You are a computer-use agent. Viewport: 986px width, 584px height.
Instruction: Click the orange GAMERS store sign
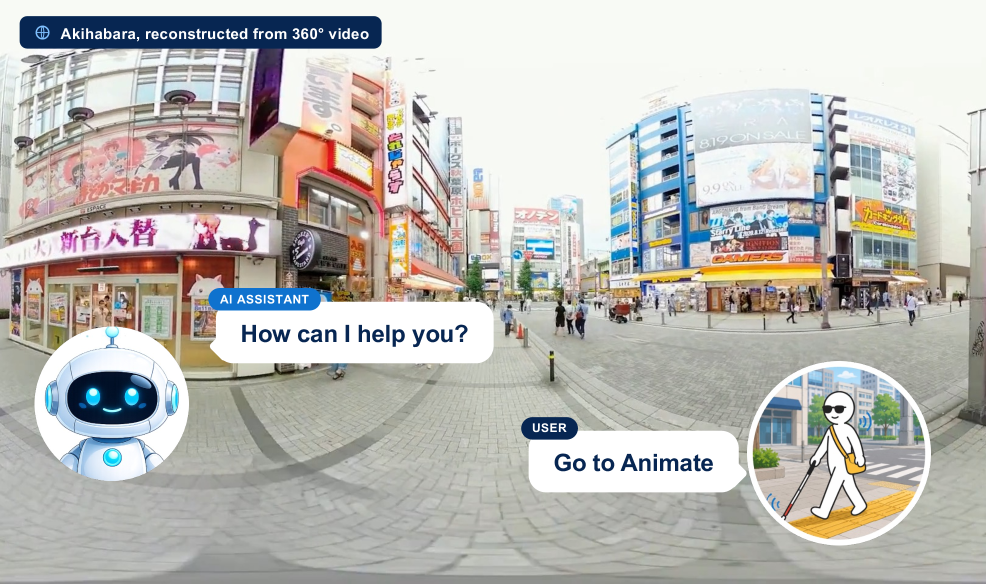pyautogui.click(x=748, y=258)
